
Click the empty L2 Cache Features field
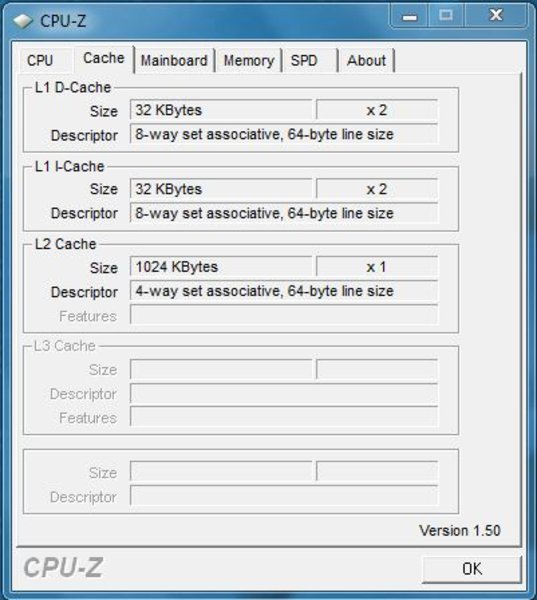284,315
